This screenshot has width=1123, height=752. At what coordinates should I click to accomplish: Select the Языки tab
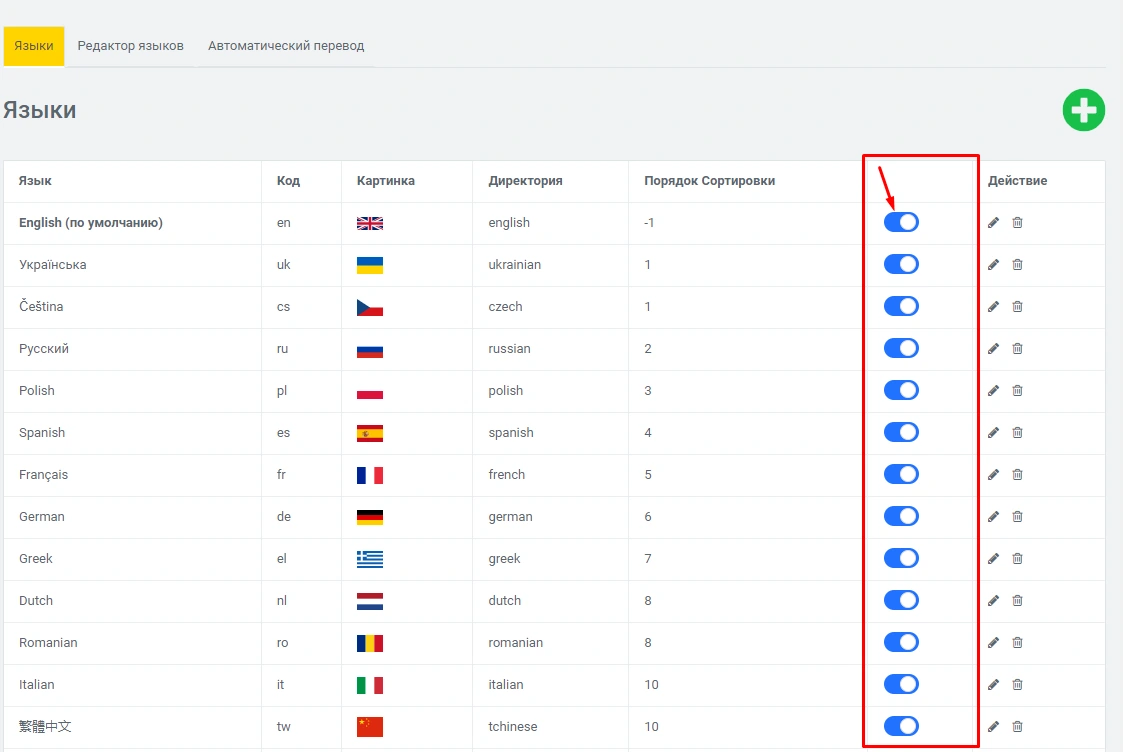tap(34, 46)
